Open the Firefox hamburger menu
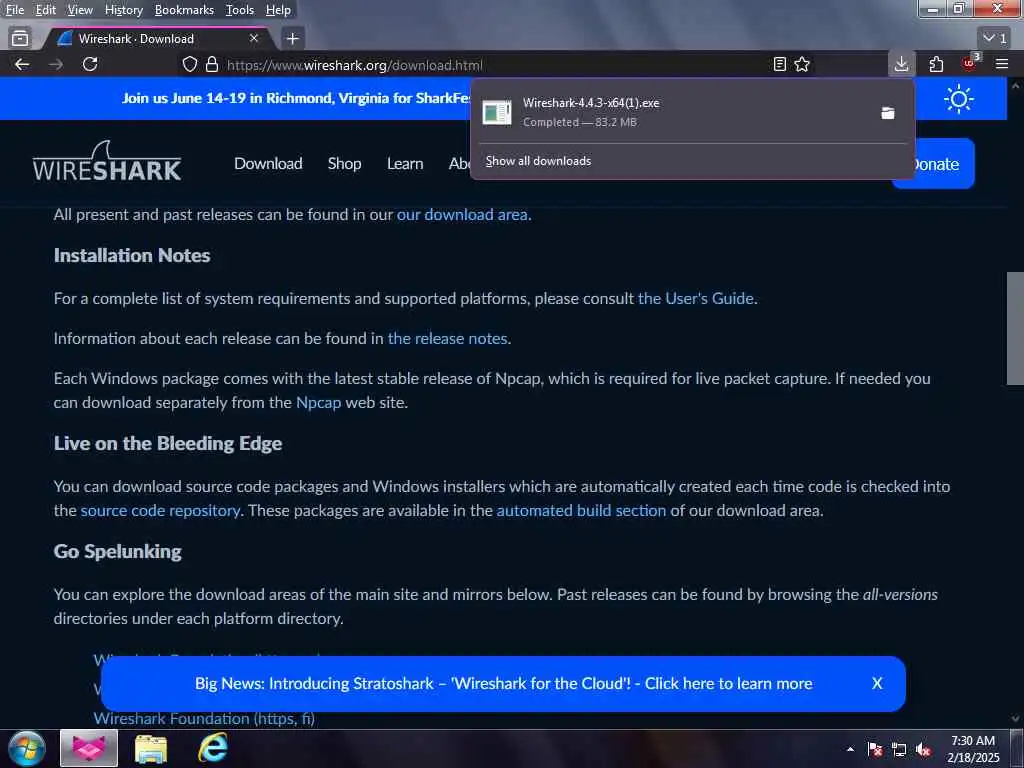Screen dimensions: 1024x768 pos(1002,64)
